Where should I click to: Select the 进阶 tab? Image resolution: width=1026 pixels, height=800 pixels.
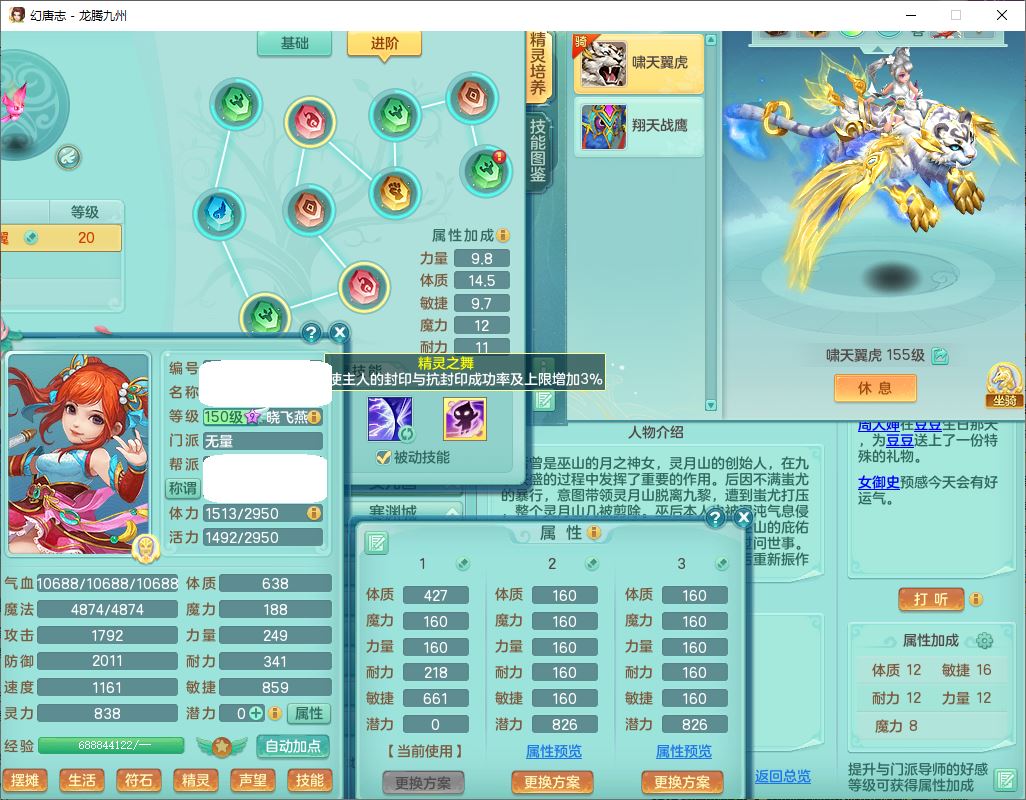[384, 43]
